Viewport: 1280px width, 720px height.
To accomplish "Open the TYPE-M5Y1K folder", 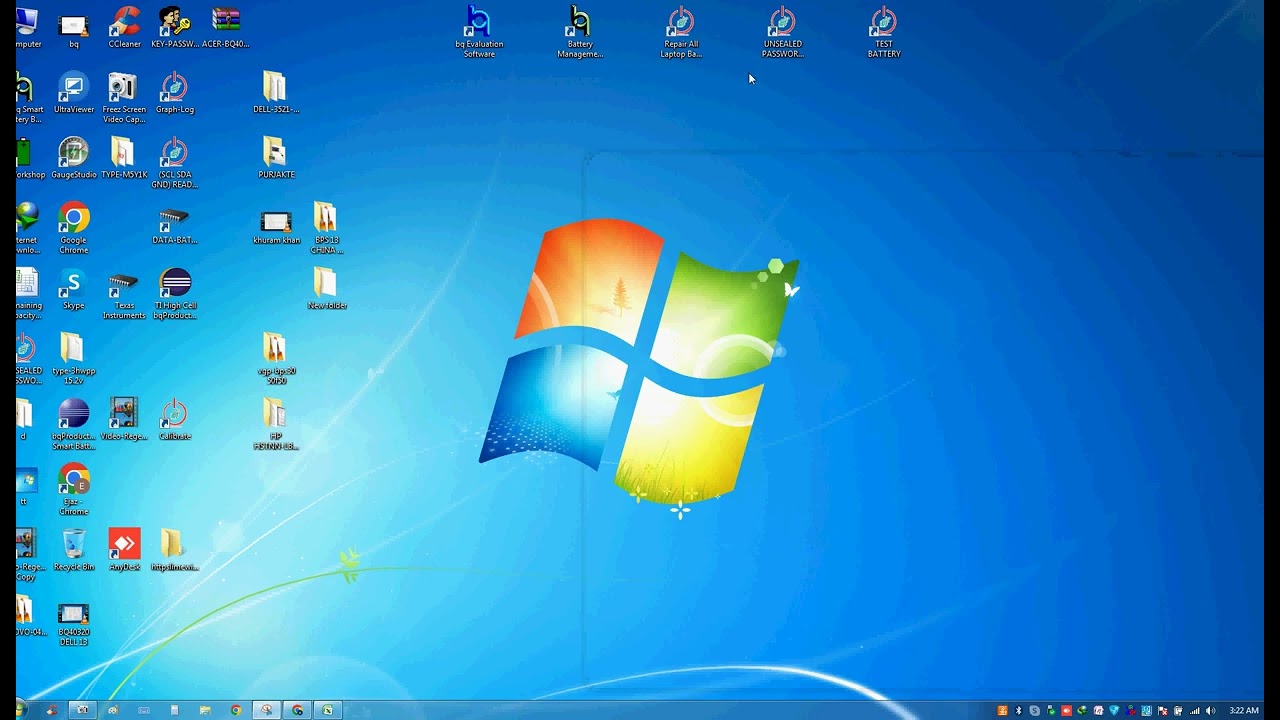I will (x=124, y=159).
